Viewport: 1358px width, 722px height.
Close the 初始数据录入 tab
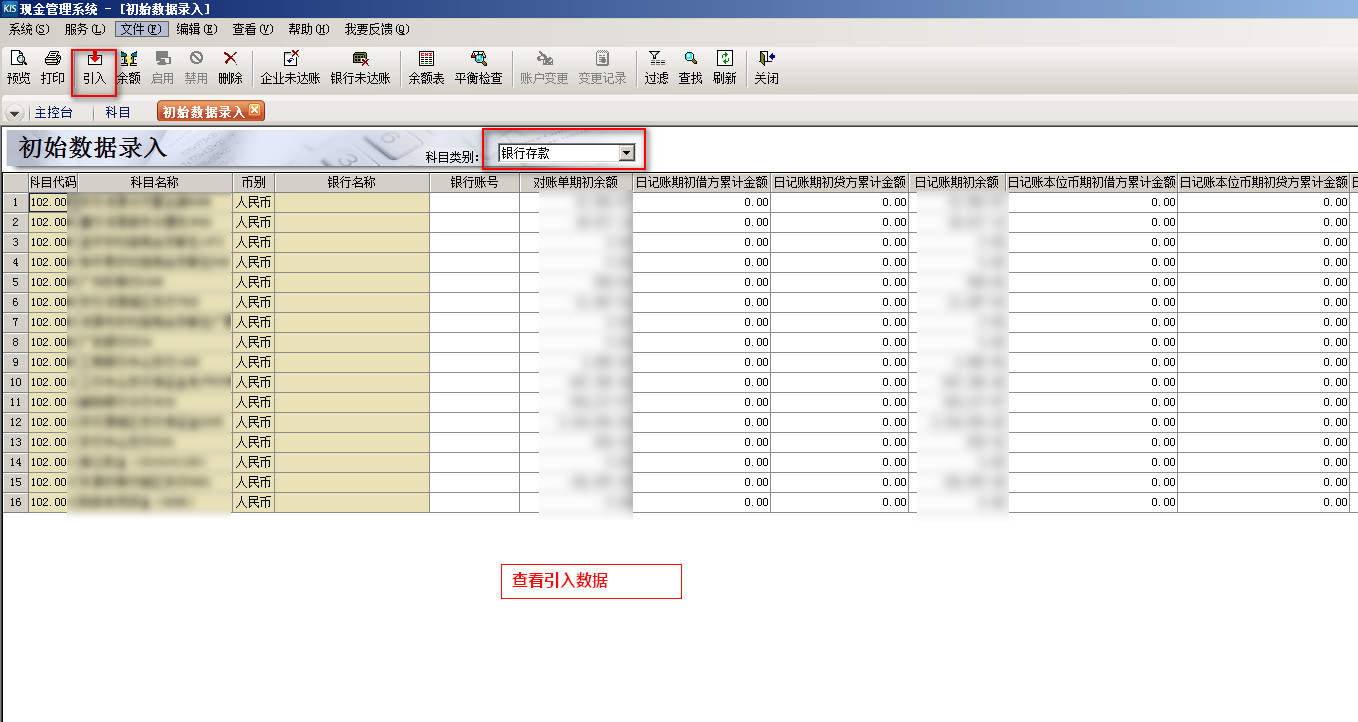point(255,110)
